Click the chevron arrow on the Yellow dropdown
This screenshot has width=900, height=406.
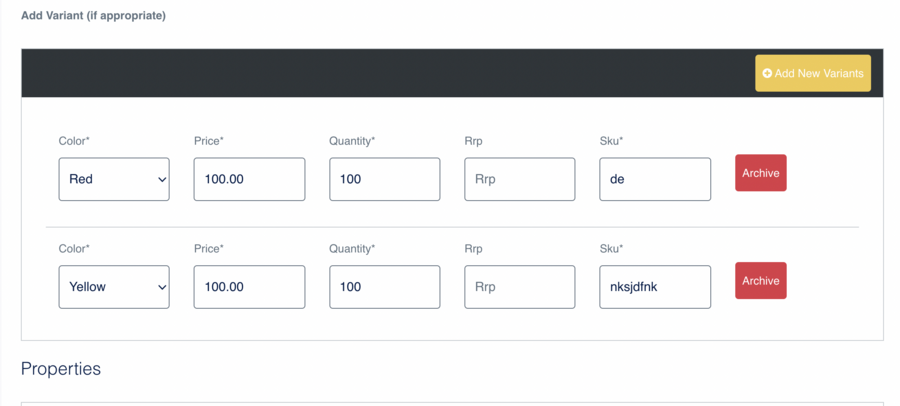[161, 288]
